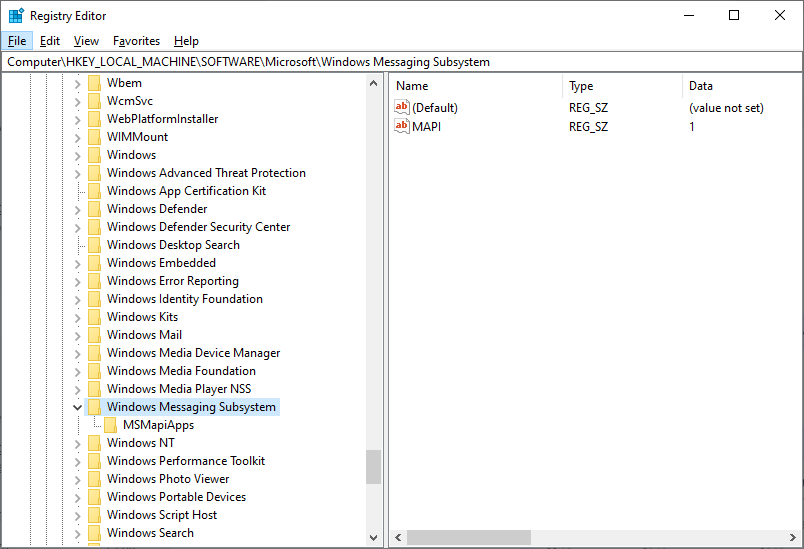Expand the Windows Search tree node

click(77, 533)
